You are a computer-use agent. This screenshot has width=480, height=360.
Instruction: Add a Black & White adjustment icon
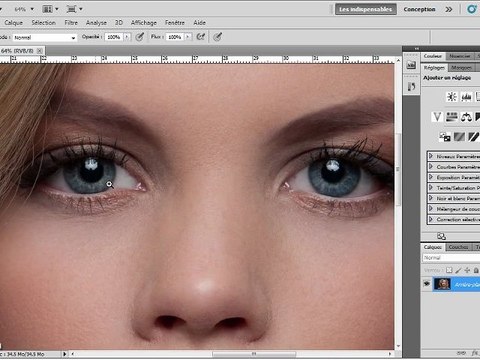[x=477, y=117]
